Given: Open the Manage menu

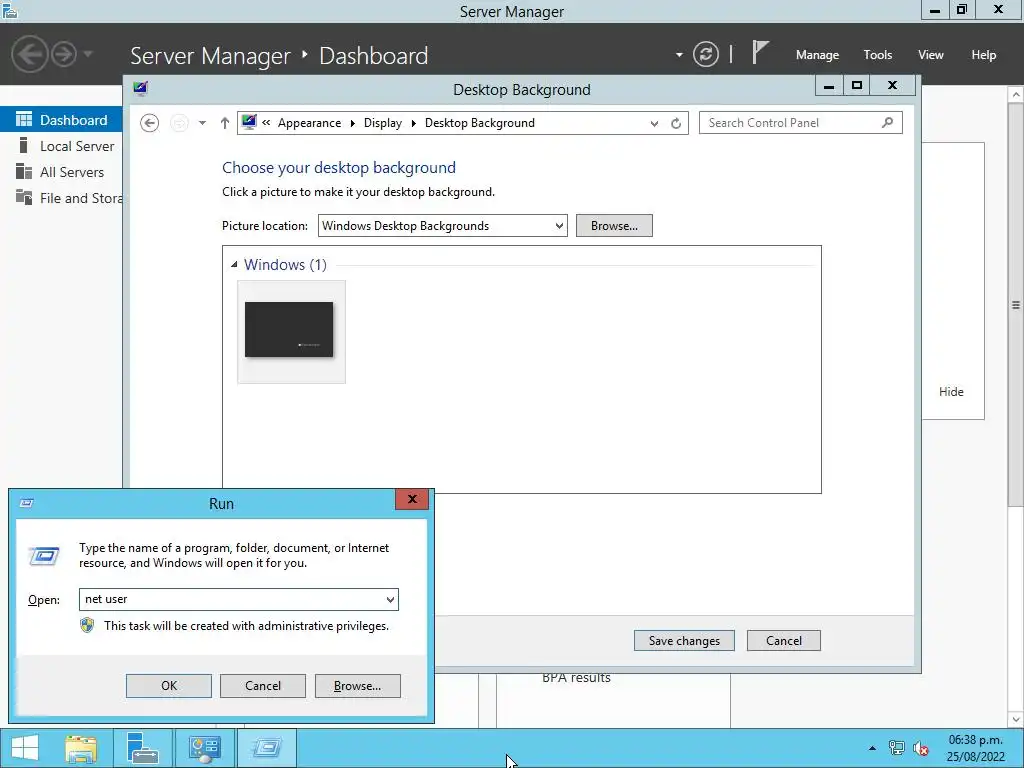Looking at the screenshot, I should [x=817, y=55].
